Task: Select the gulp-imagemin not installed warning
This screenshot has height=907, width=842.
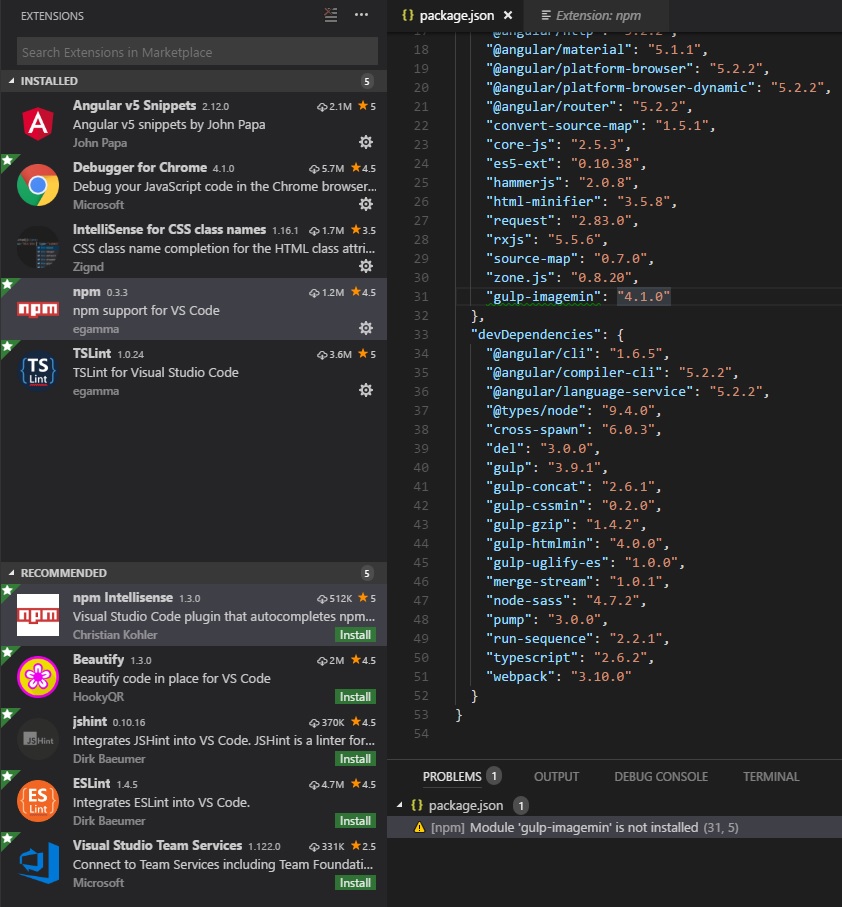Action: pyautogui.click(x=614, y=827)
